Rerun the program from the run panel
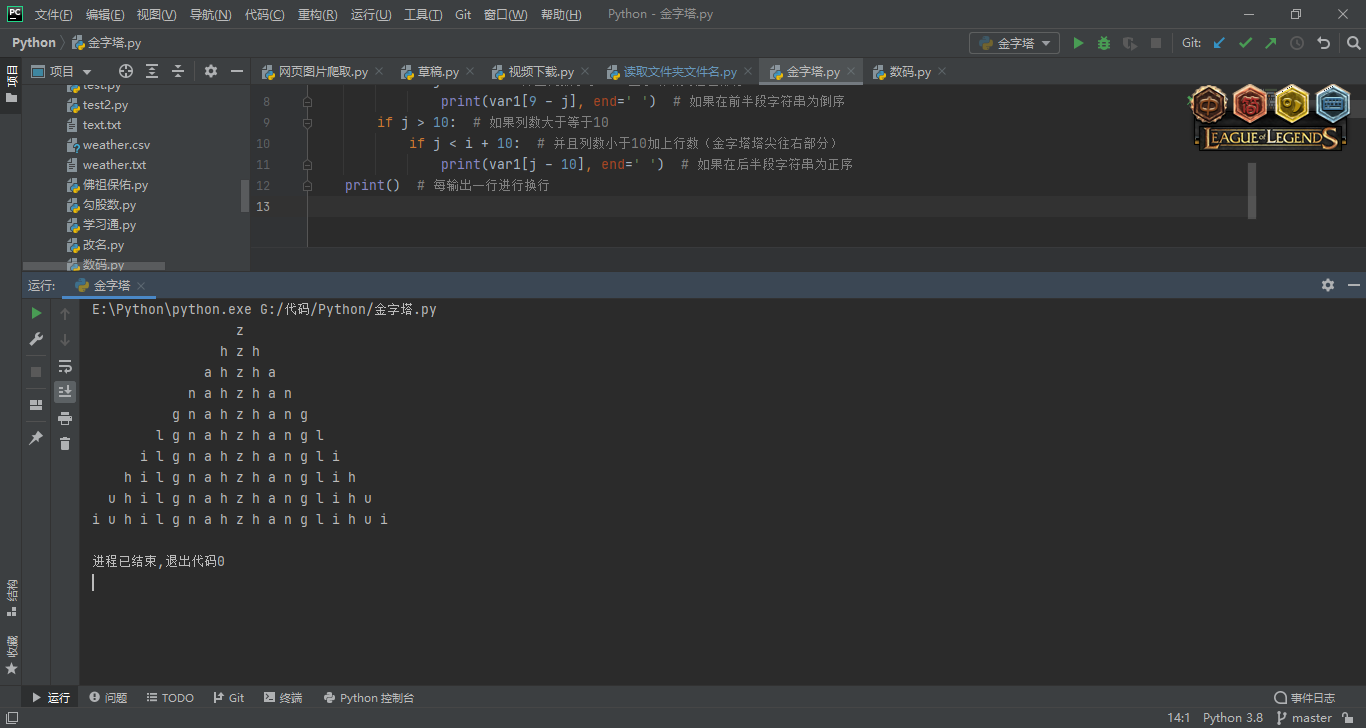Image resolution: width=1366 pixels, height=728 pixels. point(35,313)
